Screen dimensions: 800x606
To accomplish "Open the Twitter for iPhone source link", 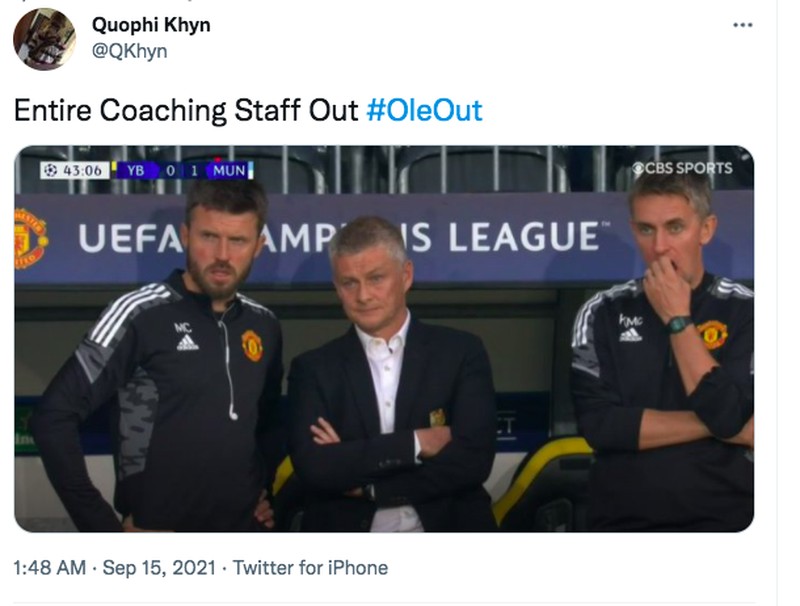I will pyautogui.click(x=310, y=568).
